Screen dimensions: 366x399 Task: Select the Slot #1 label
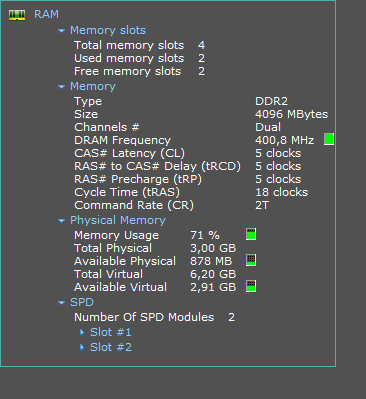(111, 332)
